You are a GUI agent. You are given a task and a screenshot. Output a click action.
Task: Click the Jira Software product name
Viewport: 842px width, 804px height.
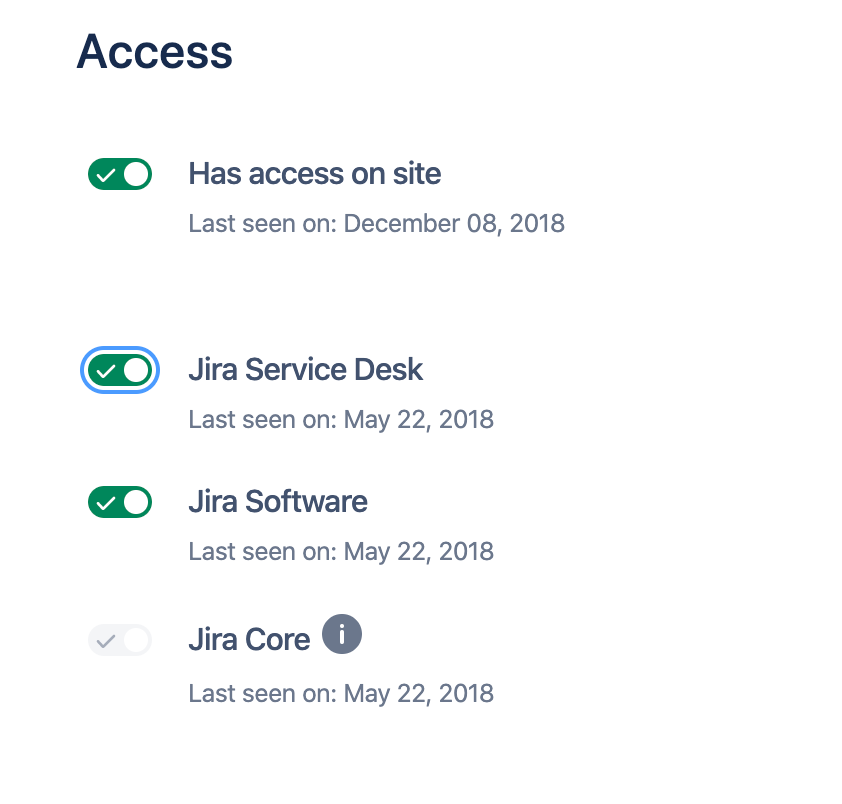click(x=277, y=501)
